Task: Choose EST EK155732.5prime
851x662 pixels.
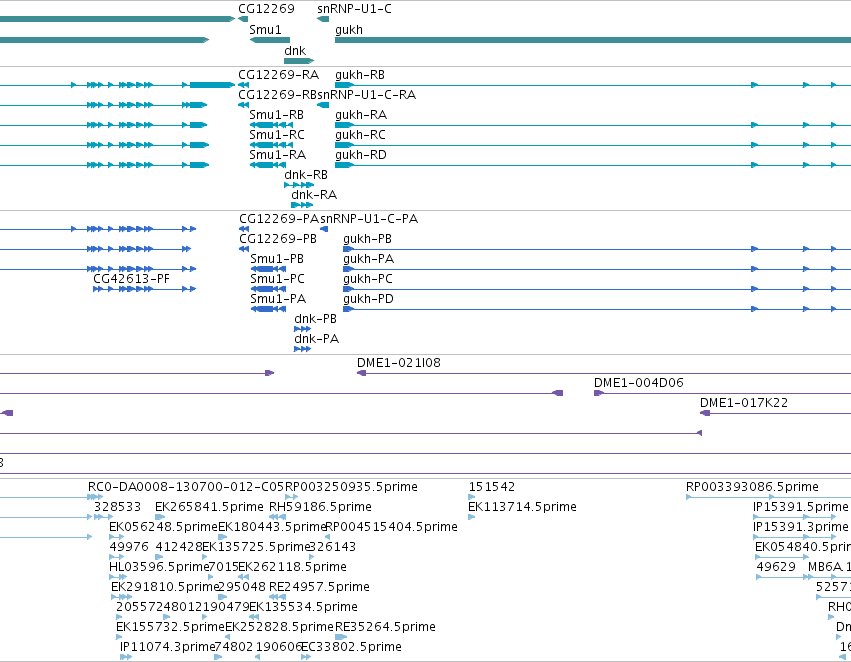Action: click(170, 627)
